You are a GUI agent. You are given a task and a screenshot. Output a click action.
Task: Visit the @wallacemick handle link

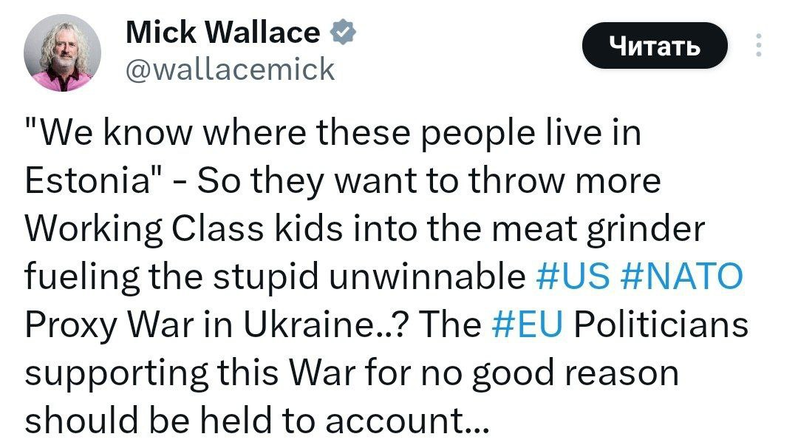click(230, 69)
